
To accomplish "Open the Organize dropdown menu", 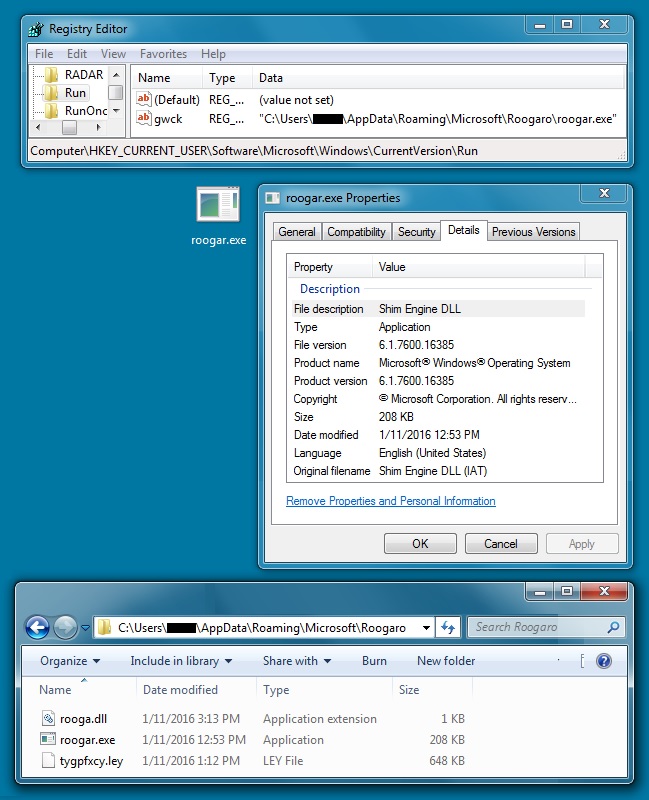I will point(70,661).
